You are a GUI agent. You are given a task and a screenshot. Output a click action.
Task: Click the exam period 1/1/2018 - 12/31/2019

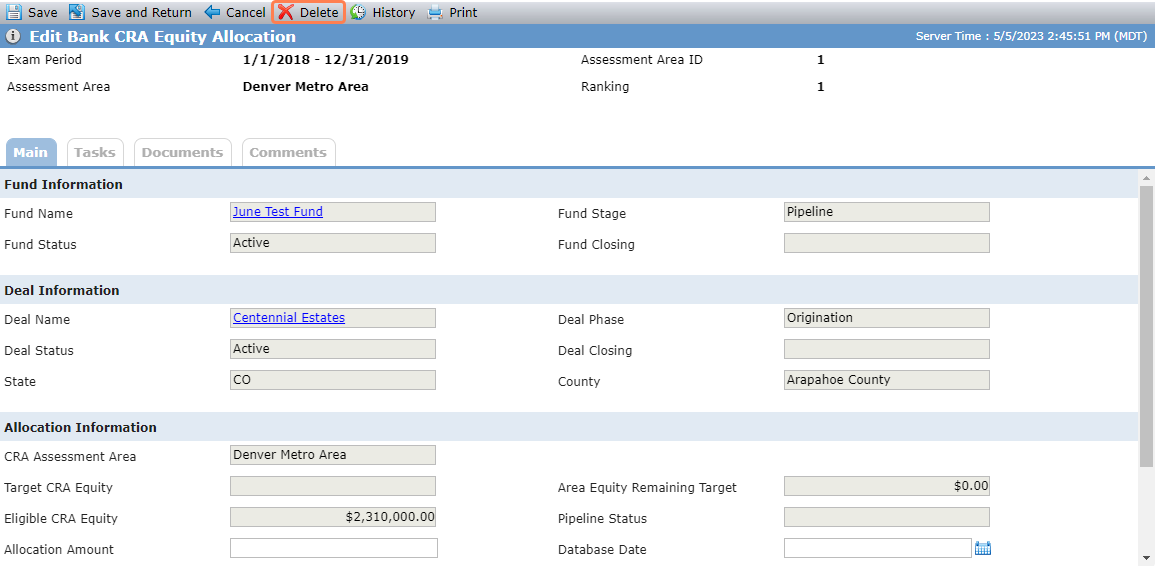click(326, 60)
